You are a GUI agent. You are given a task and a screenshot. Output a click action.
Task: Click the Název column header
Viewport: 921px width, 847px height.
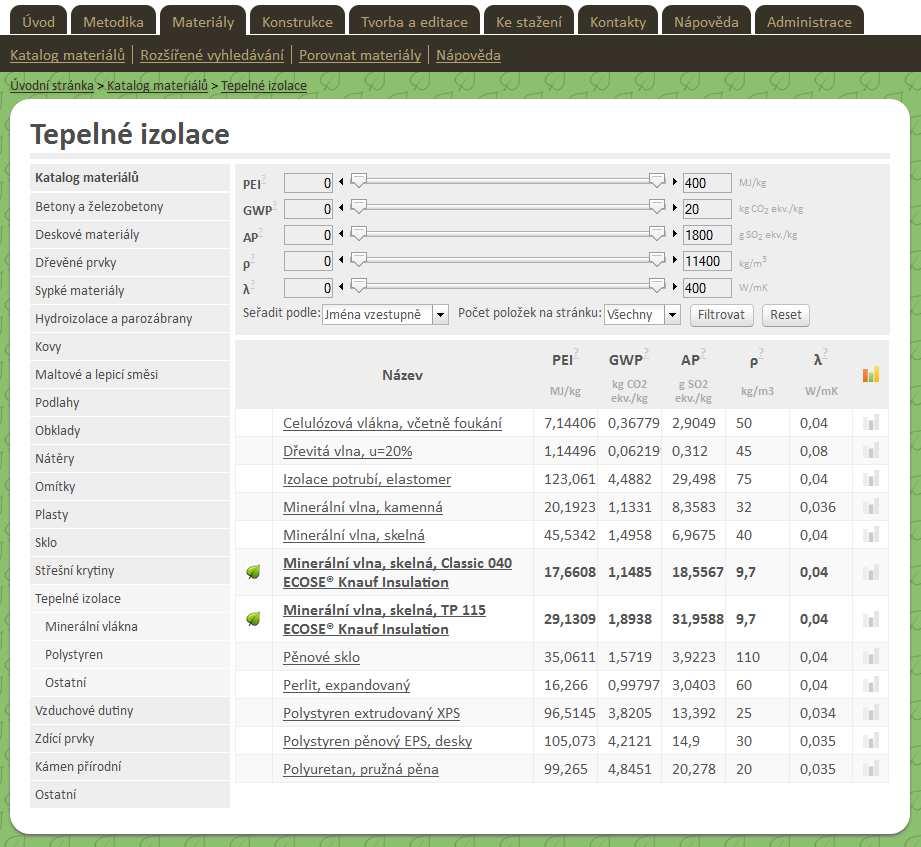tap(402, 375)
